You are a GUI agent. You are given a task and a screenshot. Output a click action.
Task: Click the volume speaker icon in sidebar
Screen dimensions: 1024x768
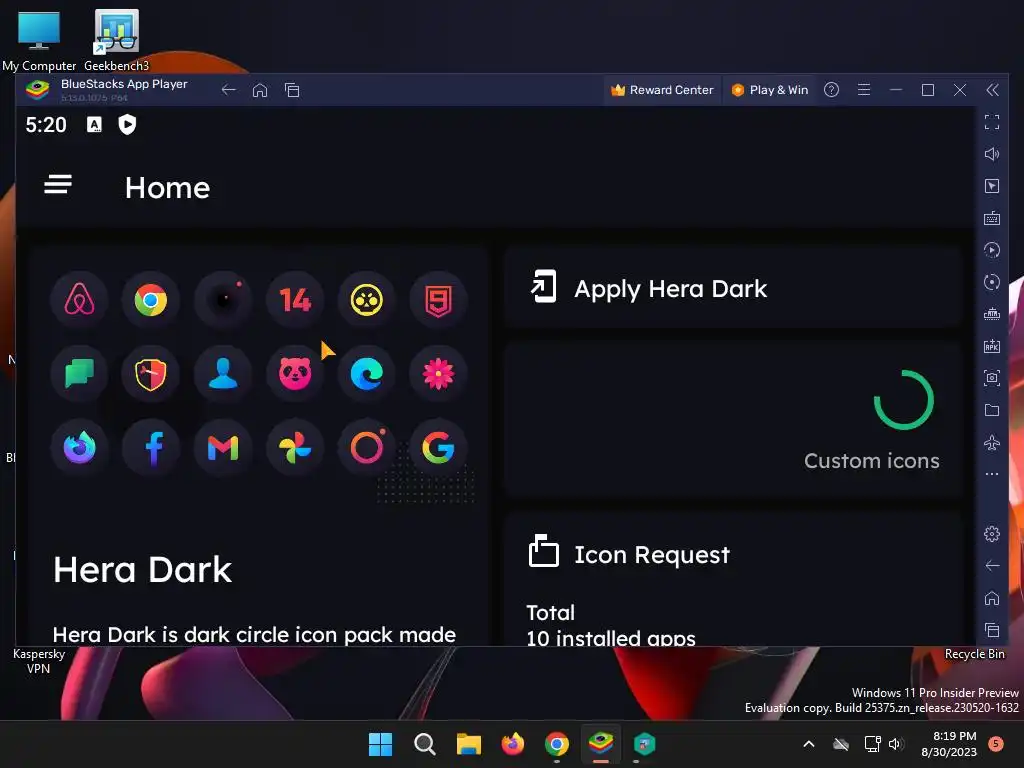pyautogui.click(x=991, y=154)
